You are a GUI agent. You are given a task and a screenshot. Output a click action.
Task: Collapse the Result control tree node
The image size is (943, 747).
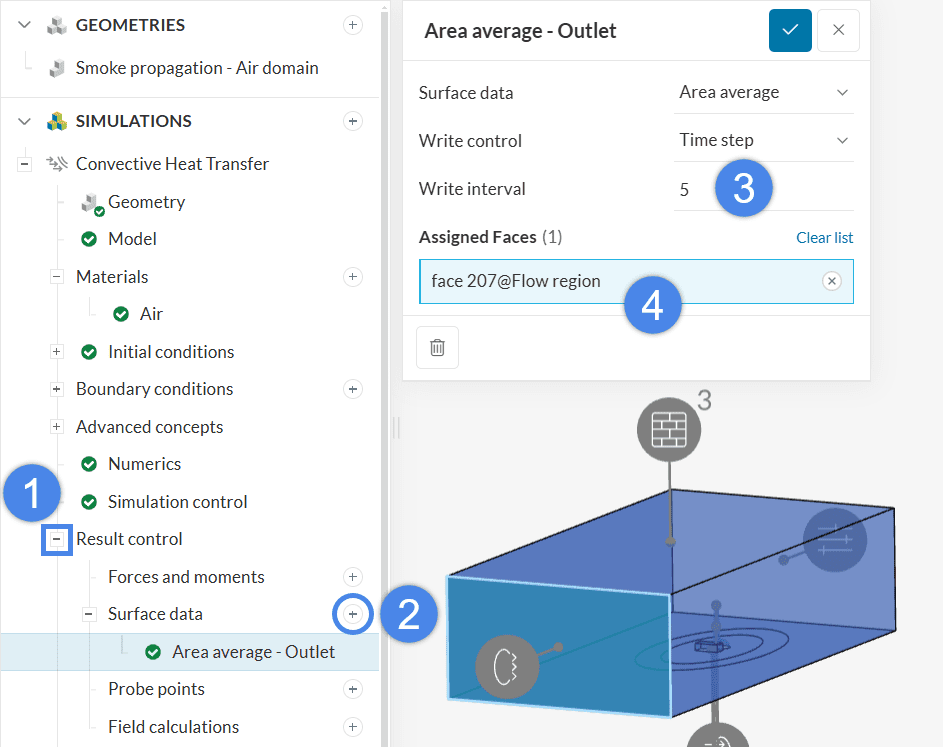57,539
